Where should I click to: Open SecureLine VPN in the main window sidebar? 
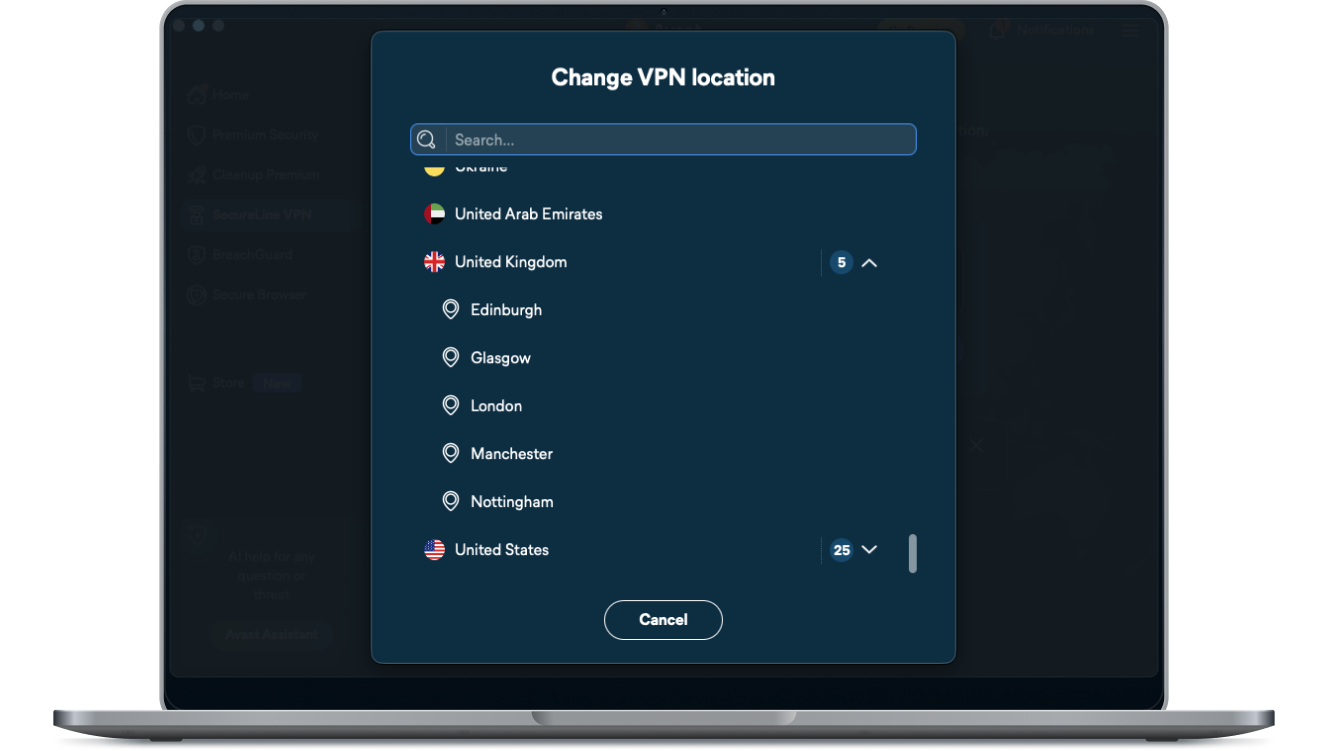[x=262, y=215]
